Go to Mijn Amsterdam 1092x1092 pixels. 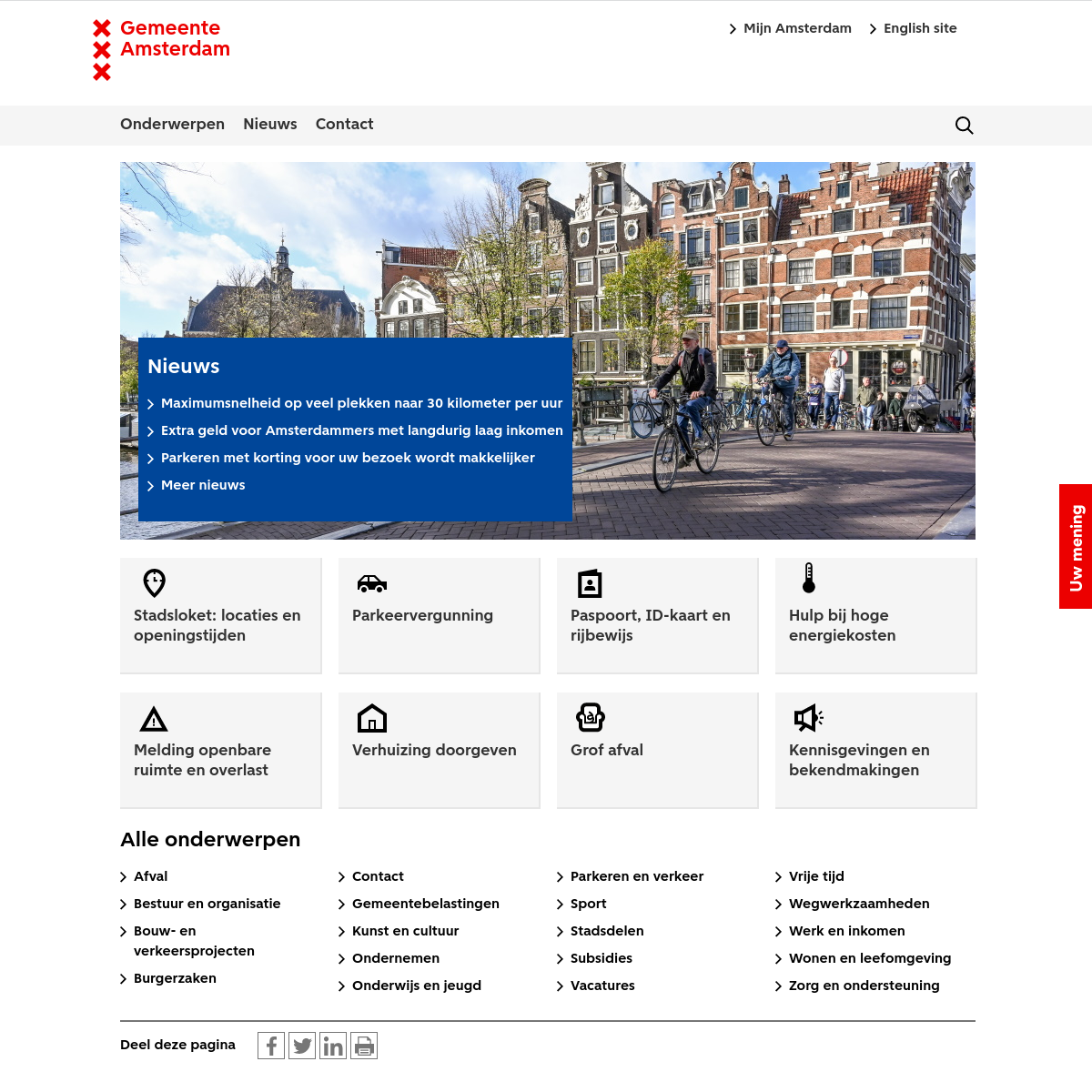[x=790, y=28]
